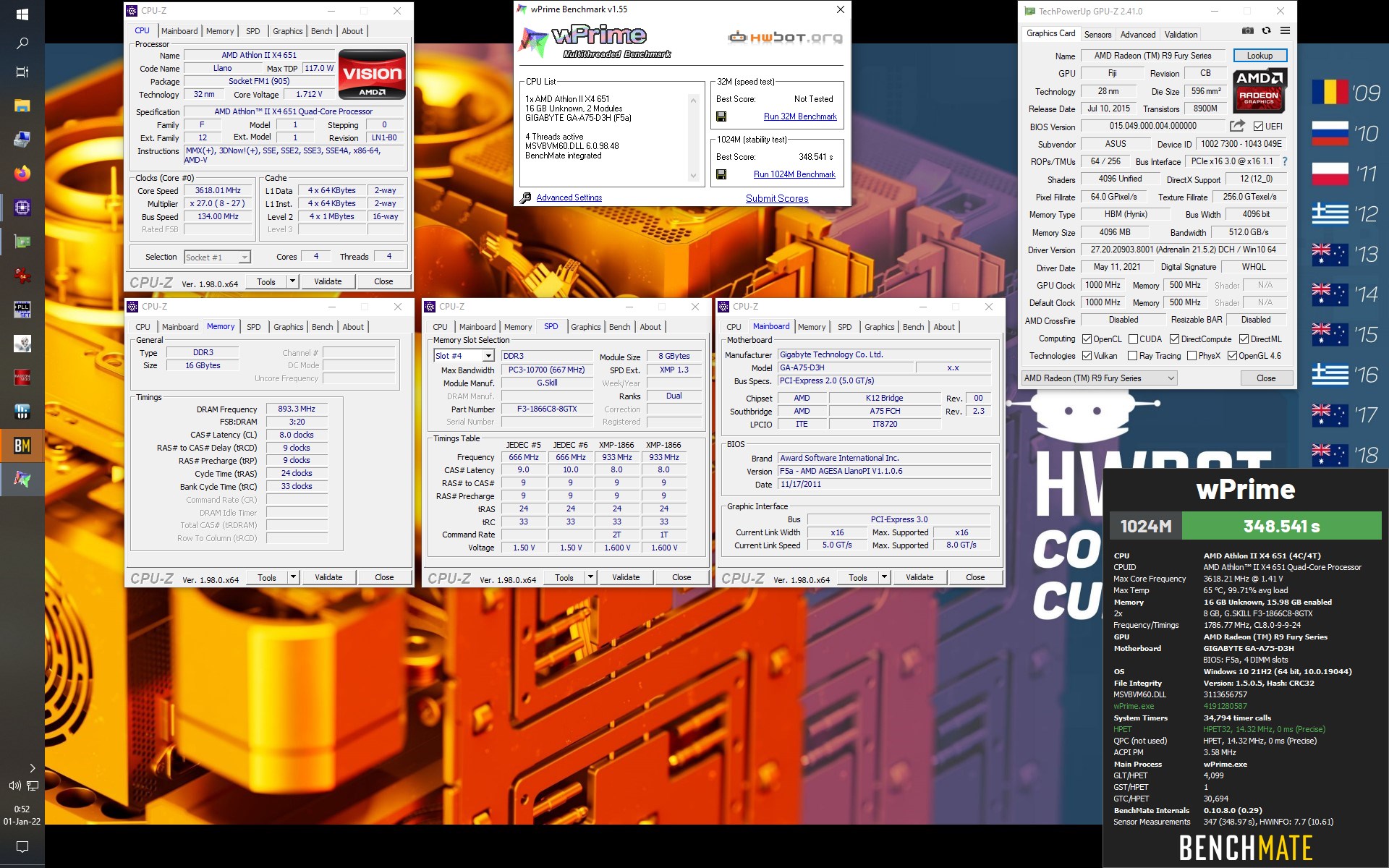
Task: Open the Socket #1 selection dropdown
Action: coord(217,257)
